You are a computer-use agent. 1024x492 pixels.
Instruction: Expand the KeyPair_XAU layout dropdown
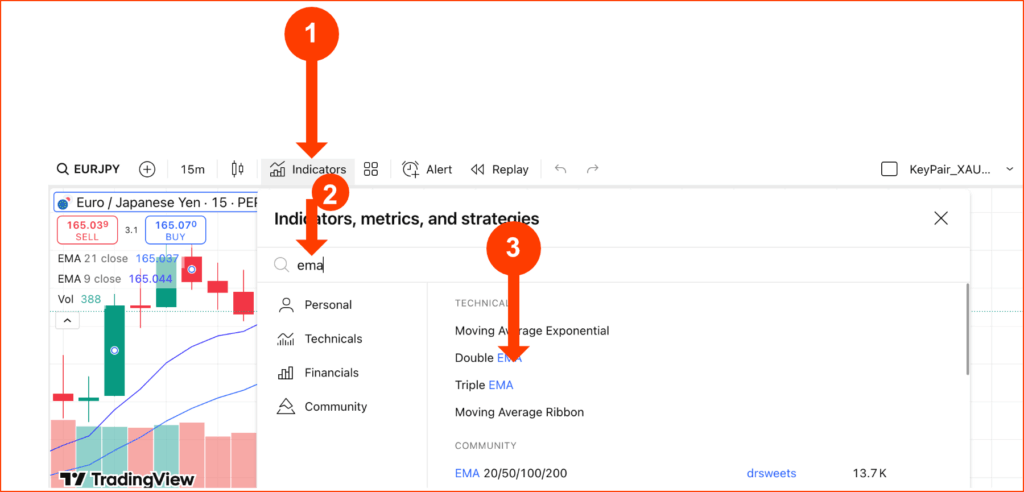pos(1009,169)
